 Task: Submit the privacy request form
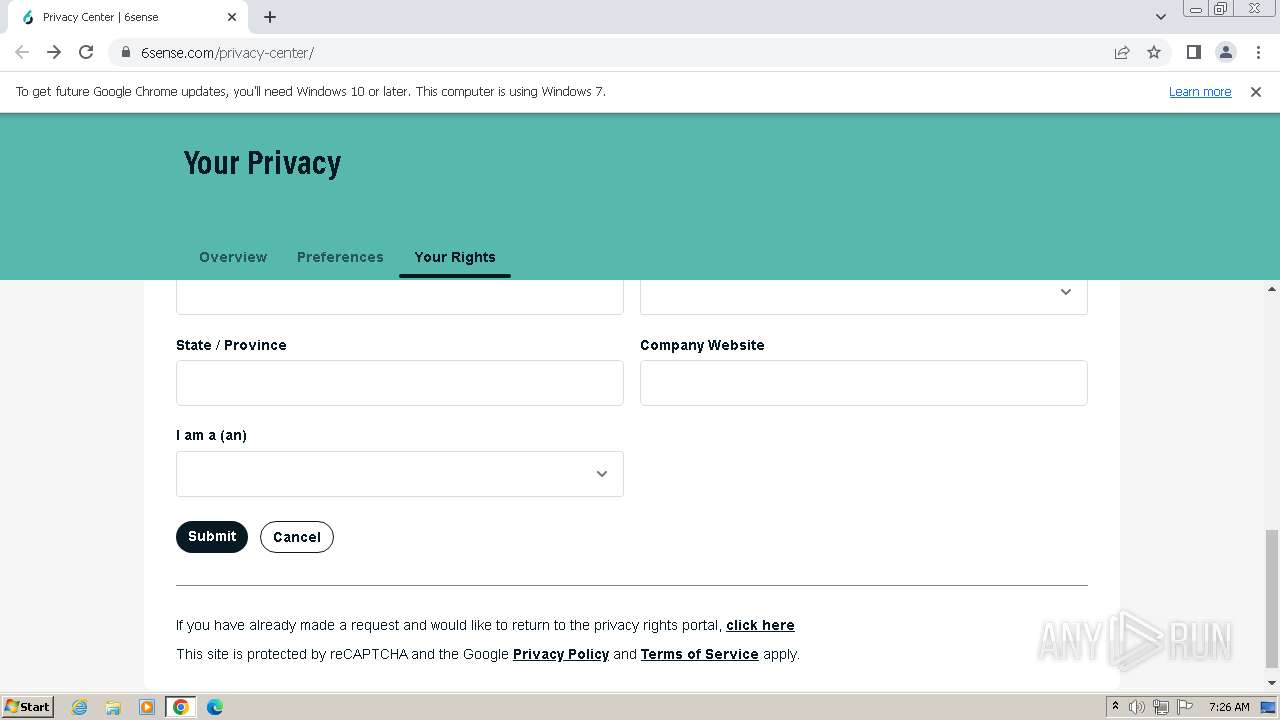click(x=212, y=537)
